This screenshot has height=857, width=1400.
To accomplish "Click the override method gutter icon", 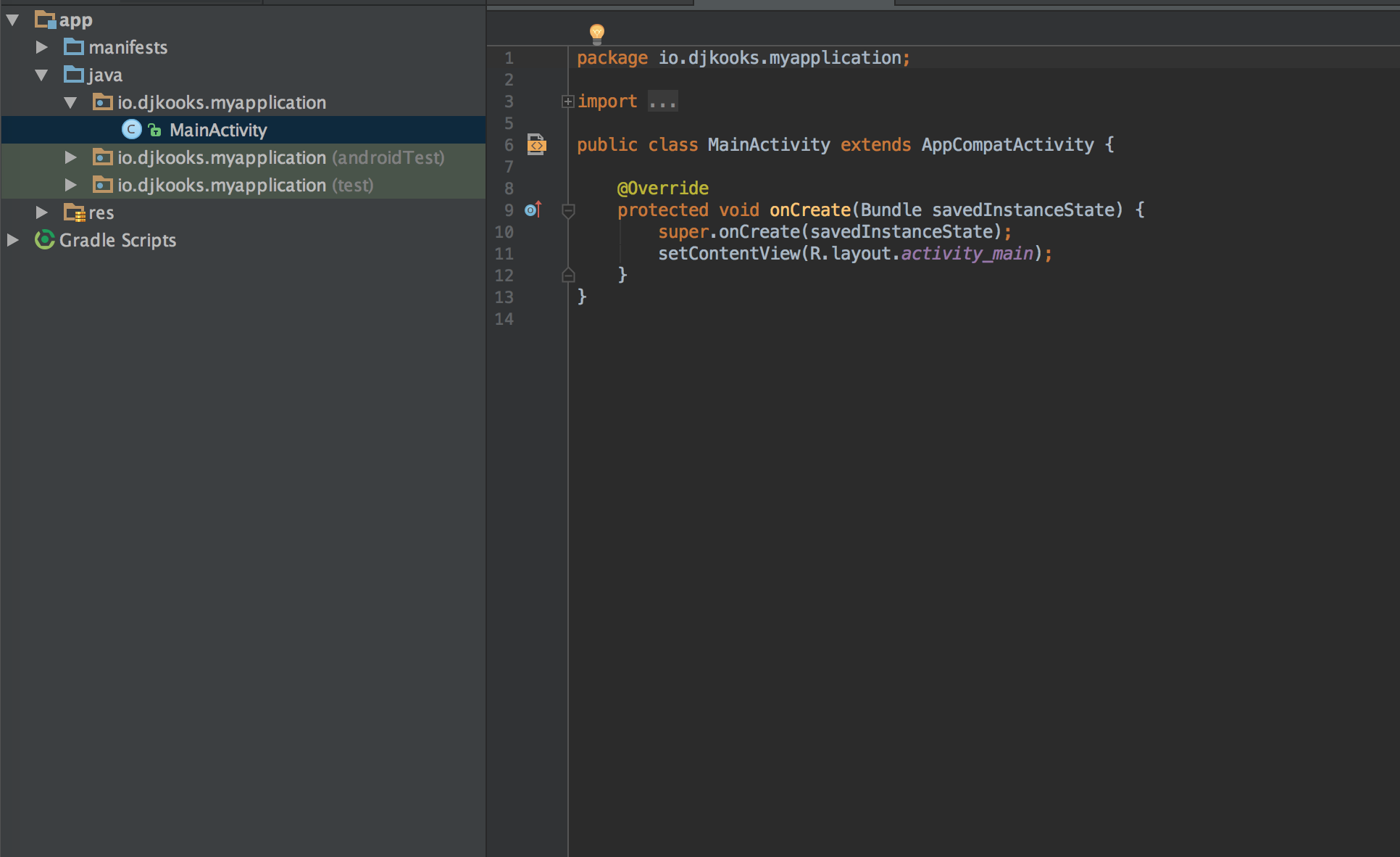I will 533,210.
